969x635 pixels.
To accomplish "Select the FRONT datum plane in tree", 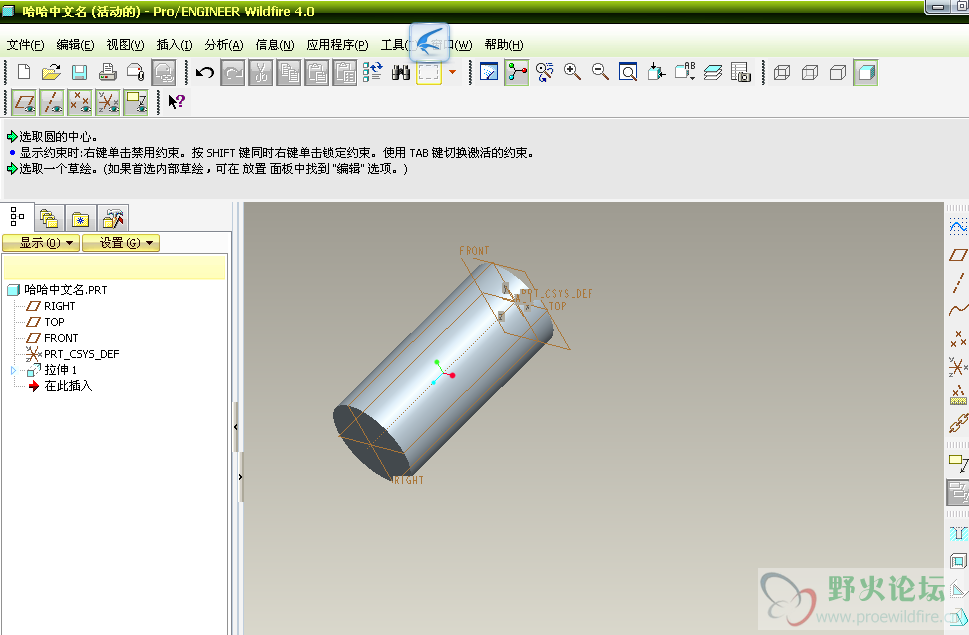I will click(53, 338).
